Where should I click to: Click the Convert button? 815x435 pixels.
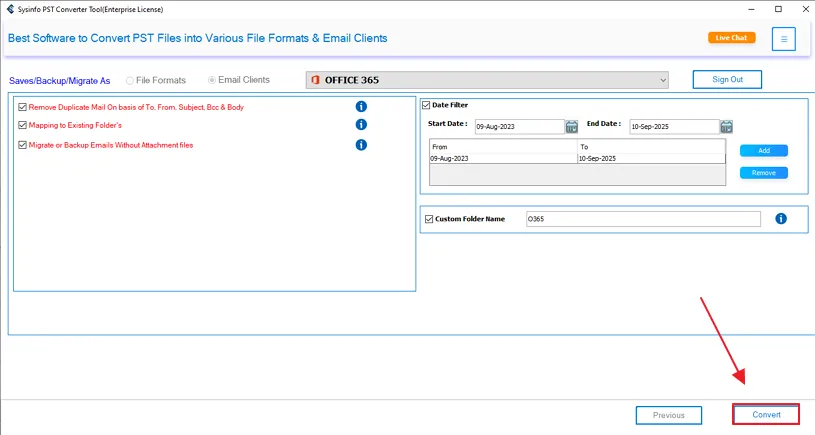(766, 414)
